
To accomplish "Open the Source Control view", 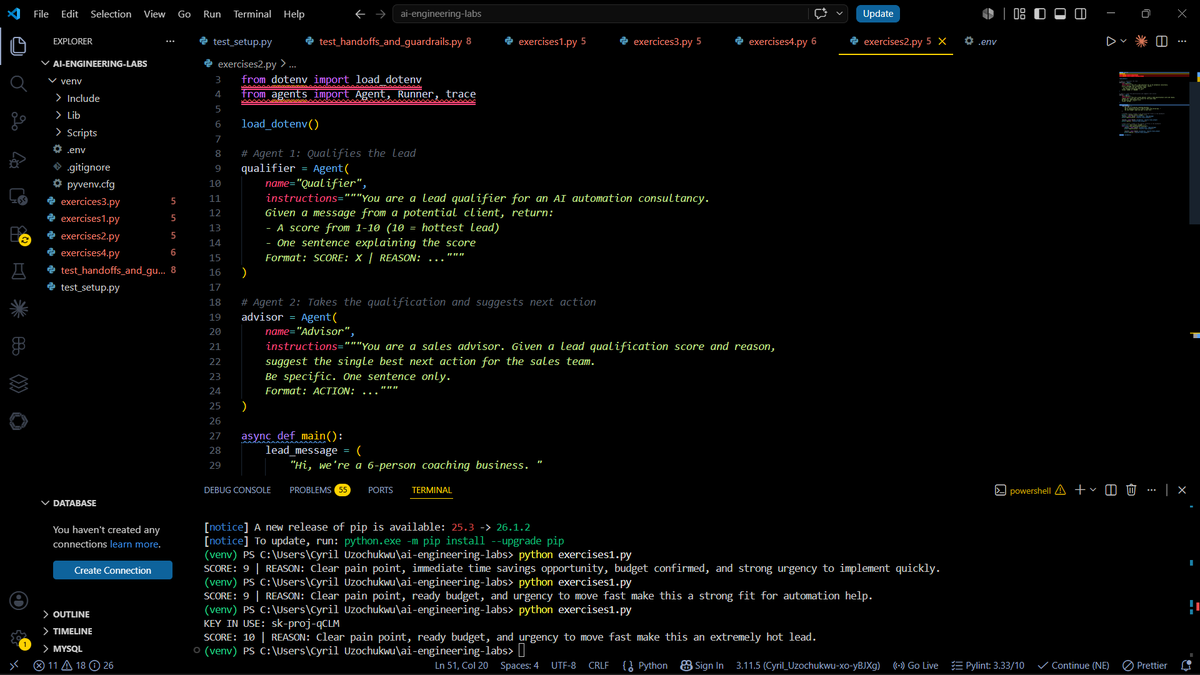I will 18,122.
